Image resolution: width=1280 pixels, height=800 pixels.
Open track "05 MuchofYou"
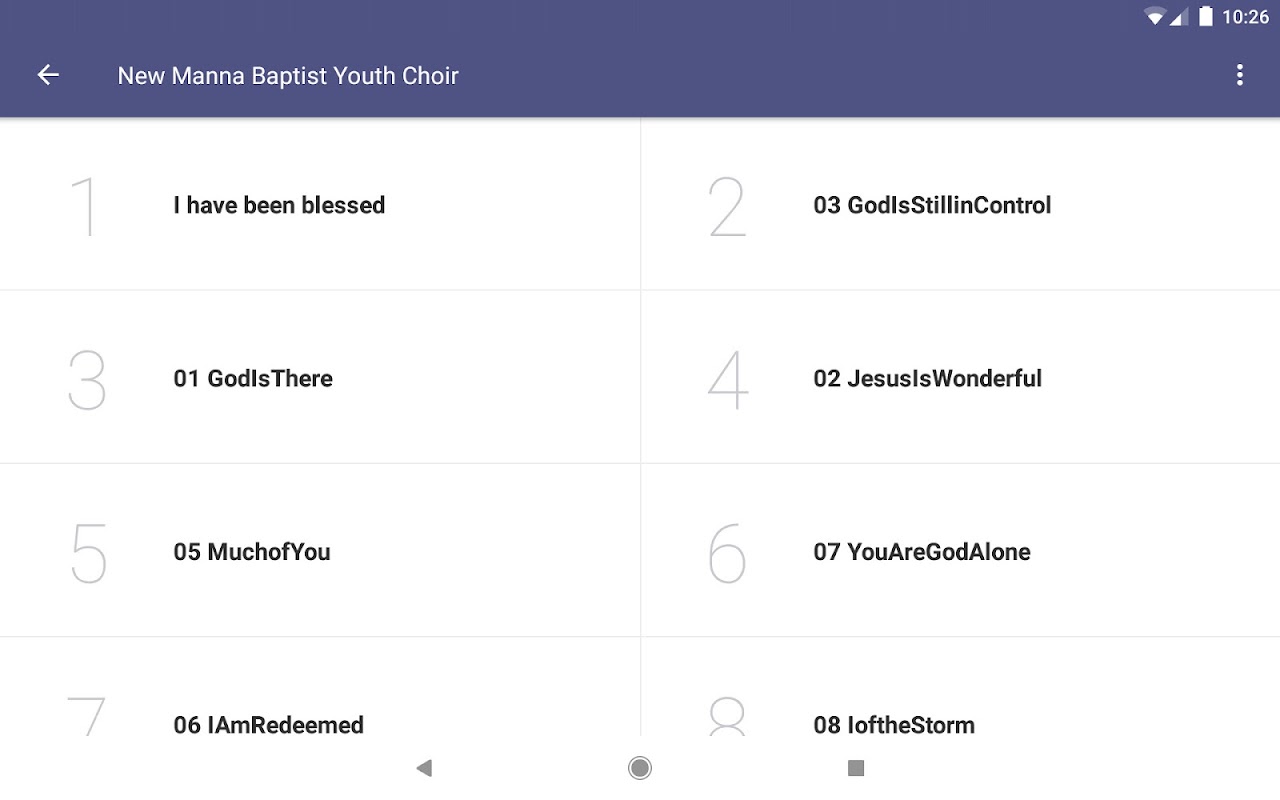[252, 551]
